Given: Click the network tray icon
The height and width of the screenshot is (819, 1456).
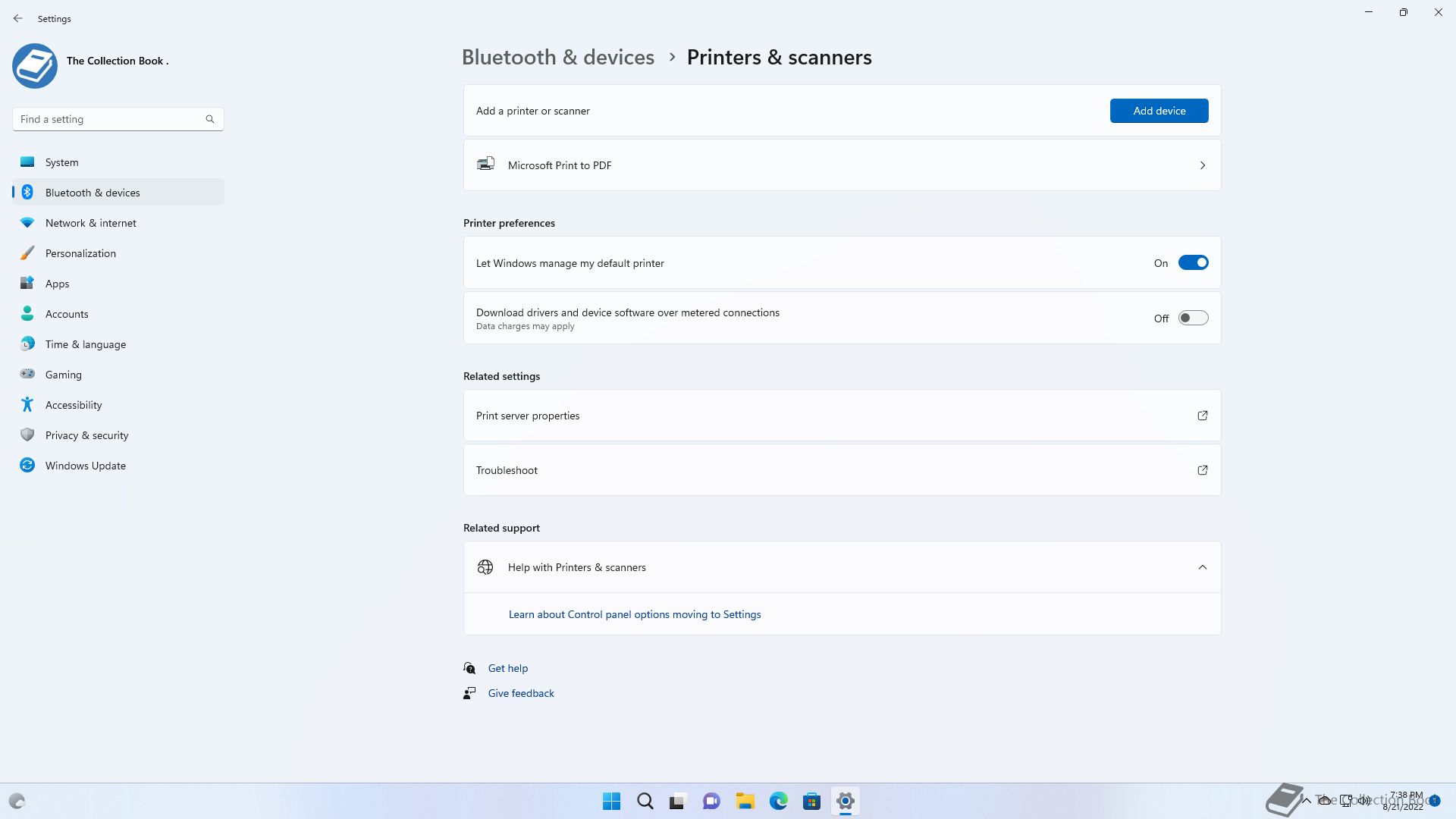Looking at the screenshot, I should tap(1345, 800).
